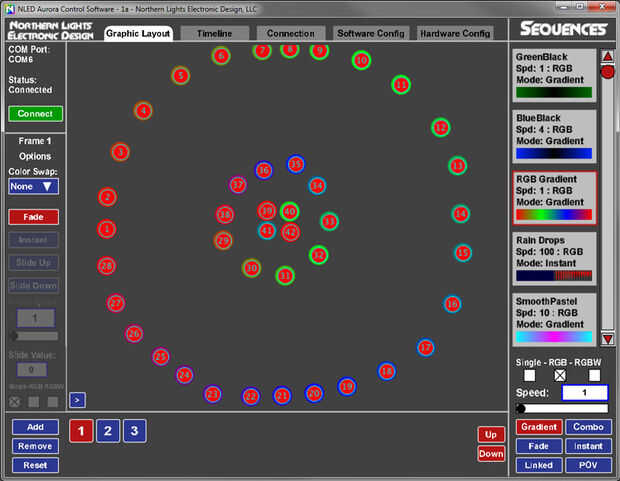Select the RGB Gradient sequence
This screenshot has width=620, height=481.
[554, 198]
